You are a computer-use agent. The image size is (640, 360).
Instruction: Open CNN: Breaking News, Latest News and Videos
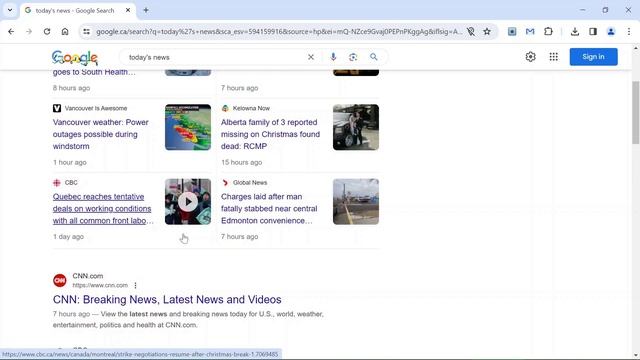pyautogui.click(x=167, y=299)
